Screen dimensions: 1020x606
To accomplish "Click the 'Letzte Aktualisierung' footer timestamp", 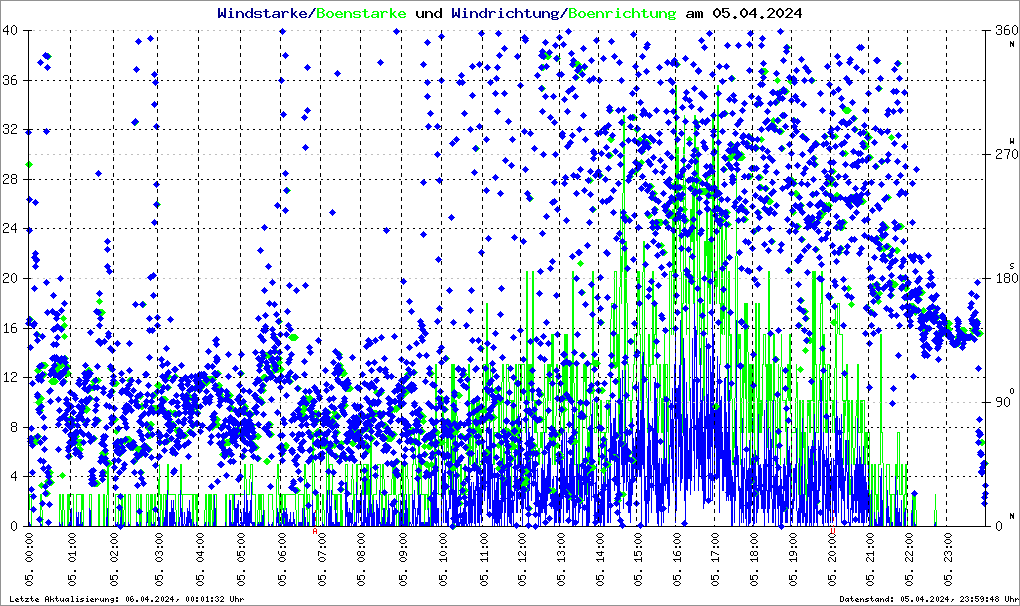I will point(127,599).
